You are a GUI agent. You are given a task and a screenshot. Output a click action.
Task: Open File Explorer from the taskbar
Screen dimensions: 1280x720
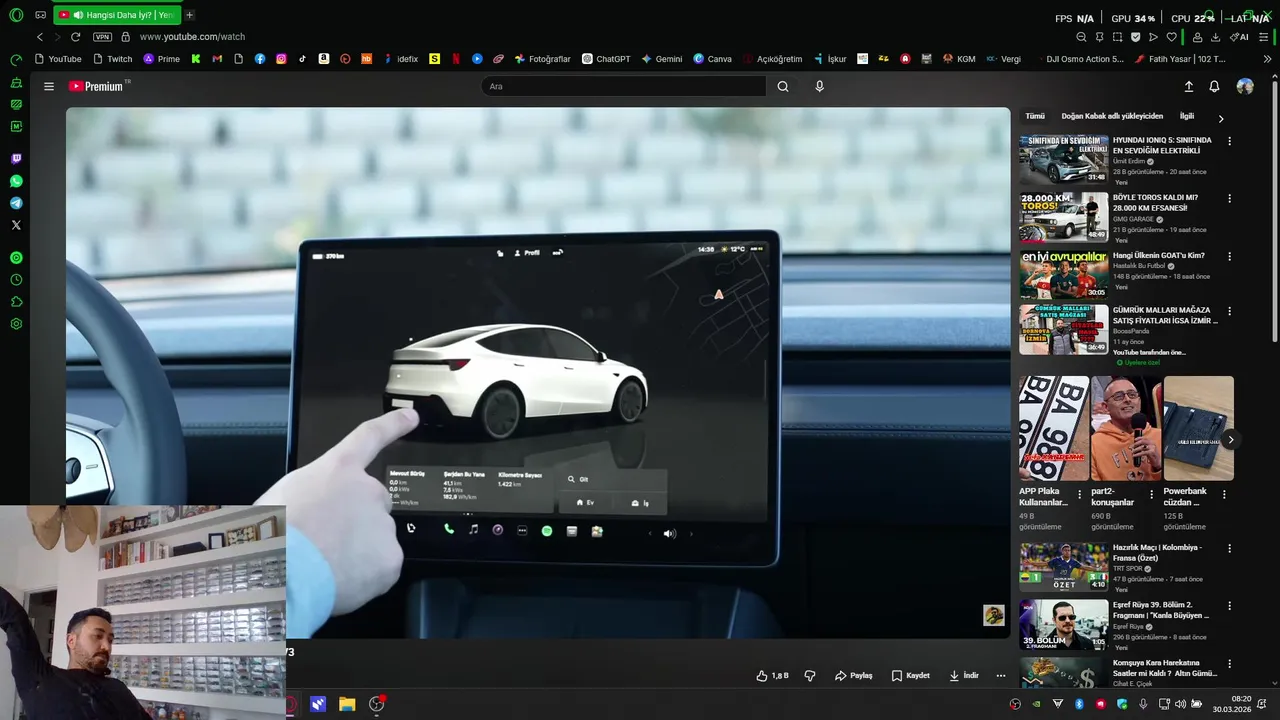(347, 704)
